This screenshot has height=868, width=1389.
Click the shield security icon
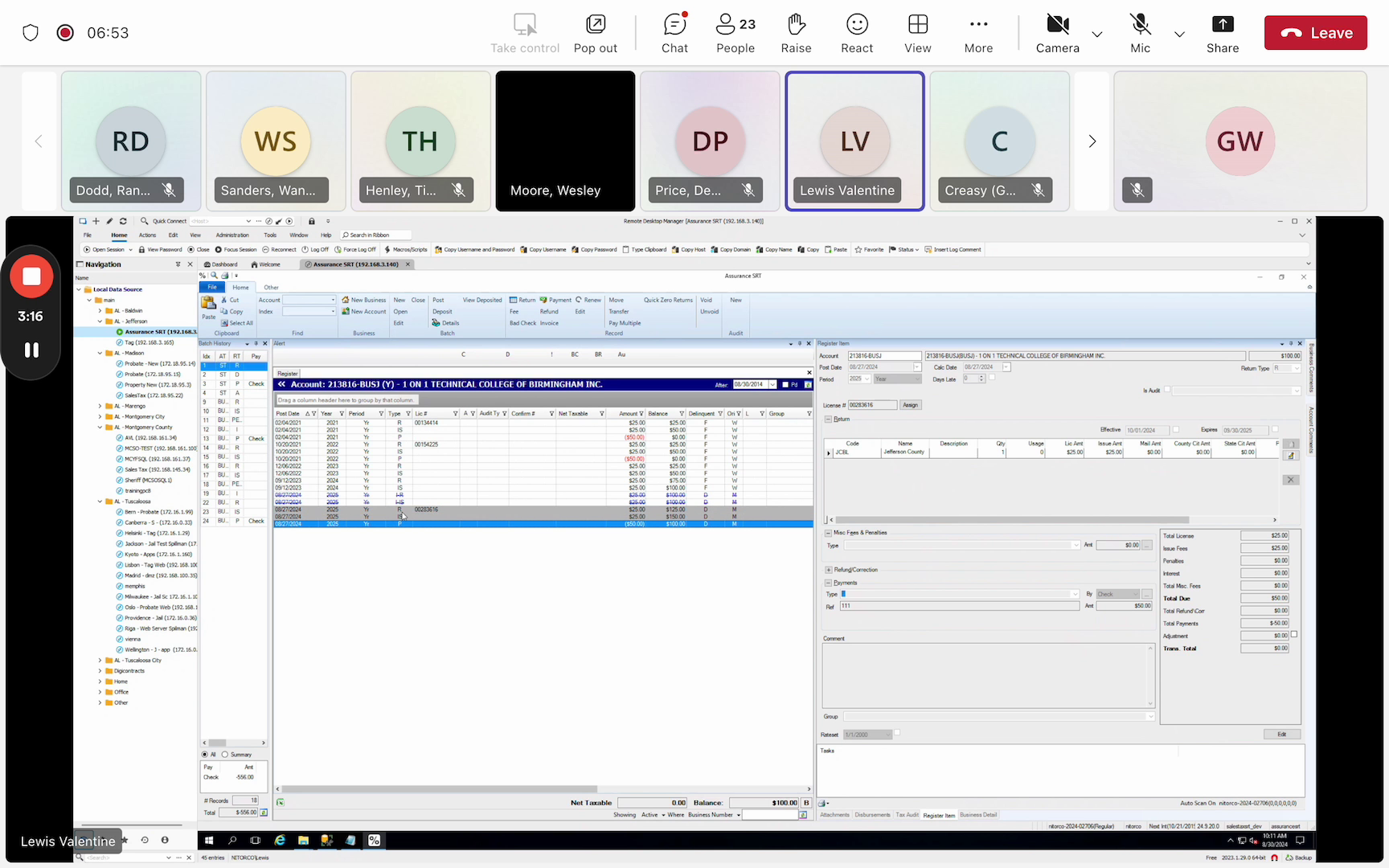pos(31,33)
